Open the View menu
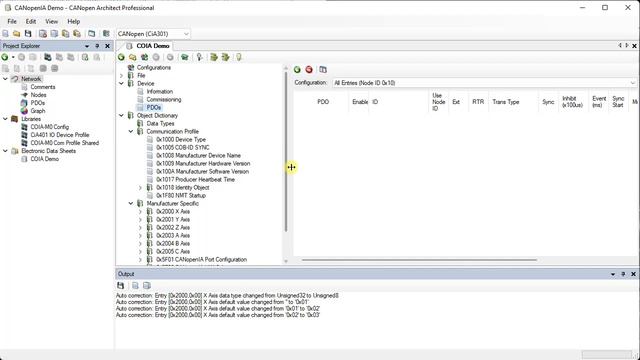Image resolution: width=640 pixels, height=360 pixels. 51,21
